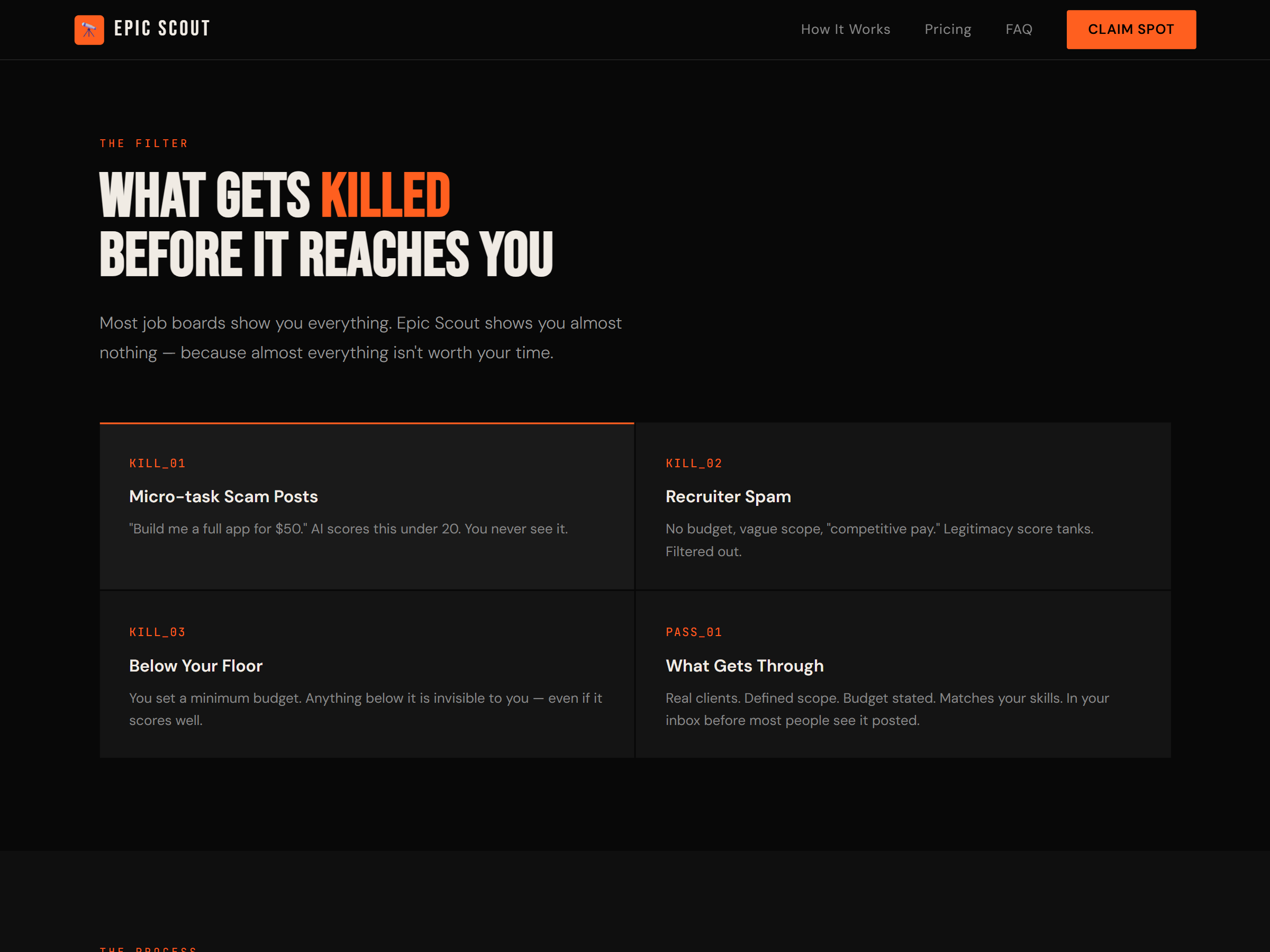
Task: Click the Most job boards intro paragraph
Action: pos(360,338)
